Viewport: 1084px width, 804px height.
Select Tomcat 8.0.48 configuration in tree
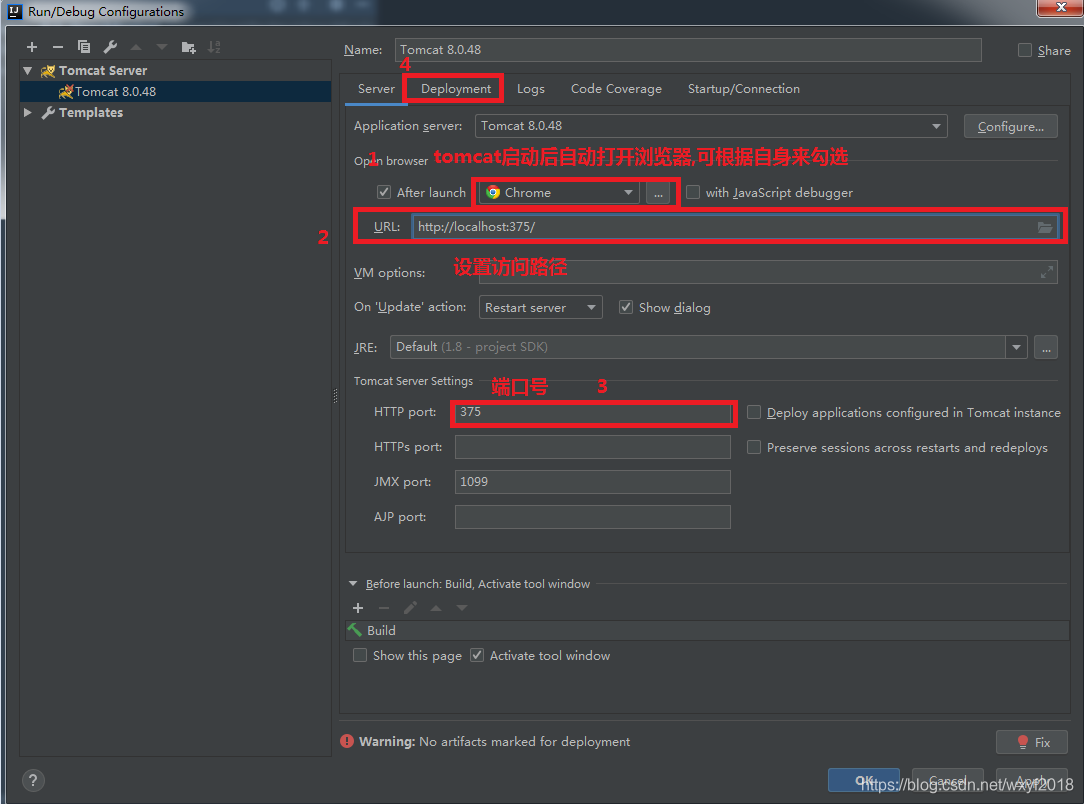click(176, 91)
